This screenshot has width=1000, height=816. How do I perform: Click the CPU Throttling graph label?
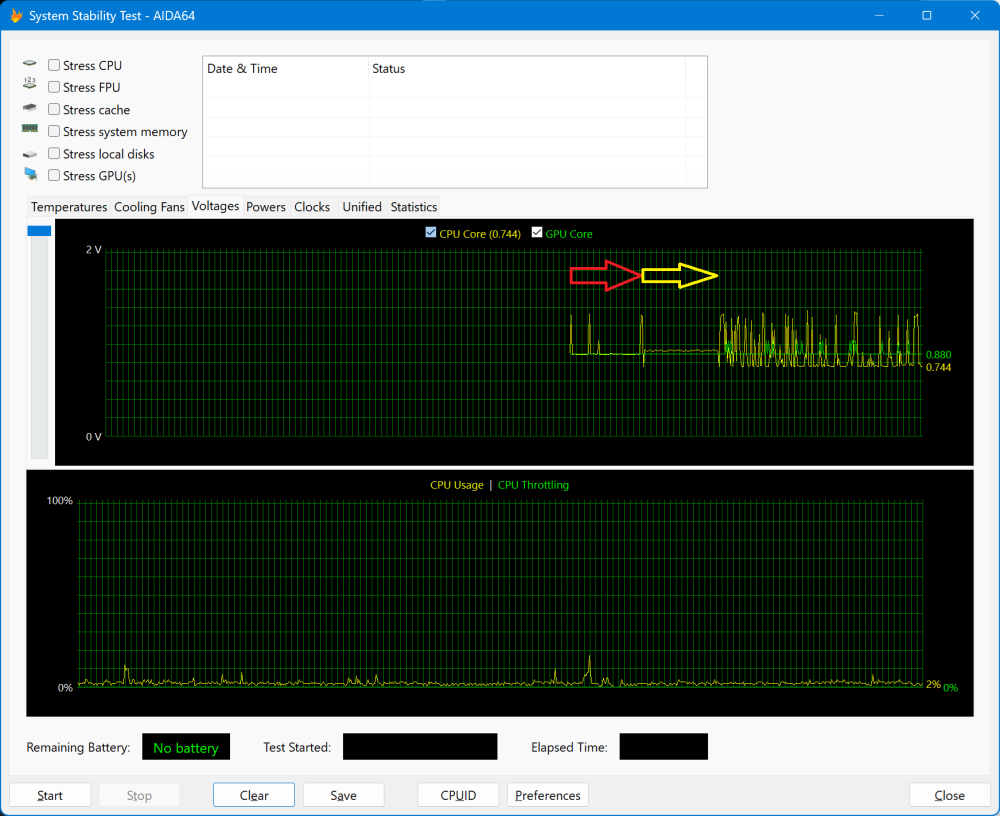point(533,485)
